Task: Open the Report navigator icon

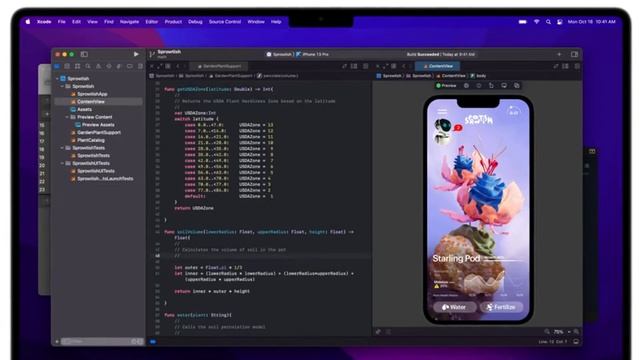Action: click(x=140, y=66)
